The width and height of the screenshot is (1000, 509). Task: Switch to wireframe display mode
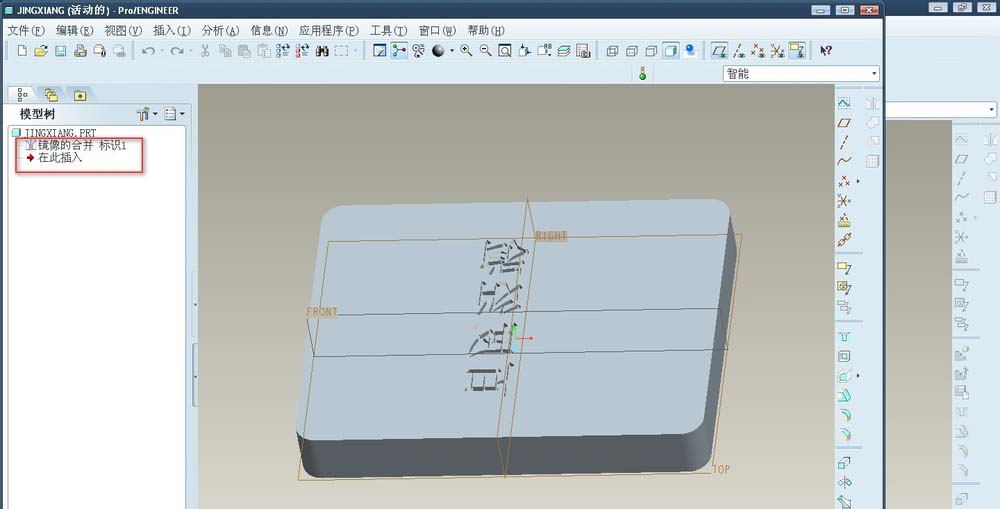[612, 51]
